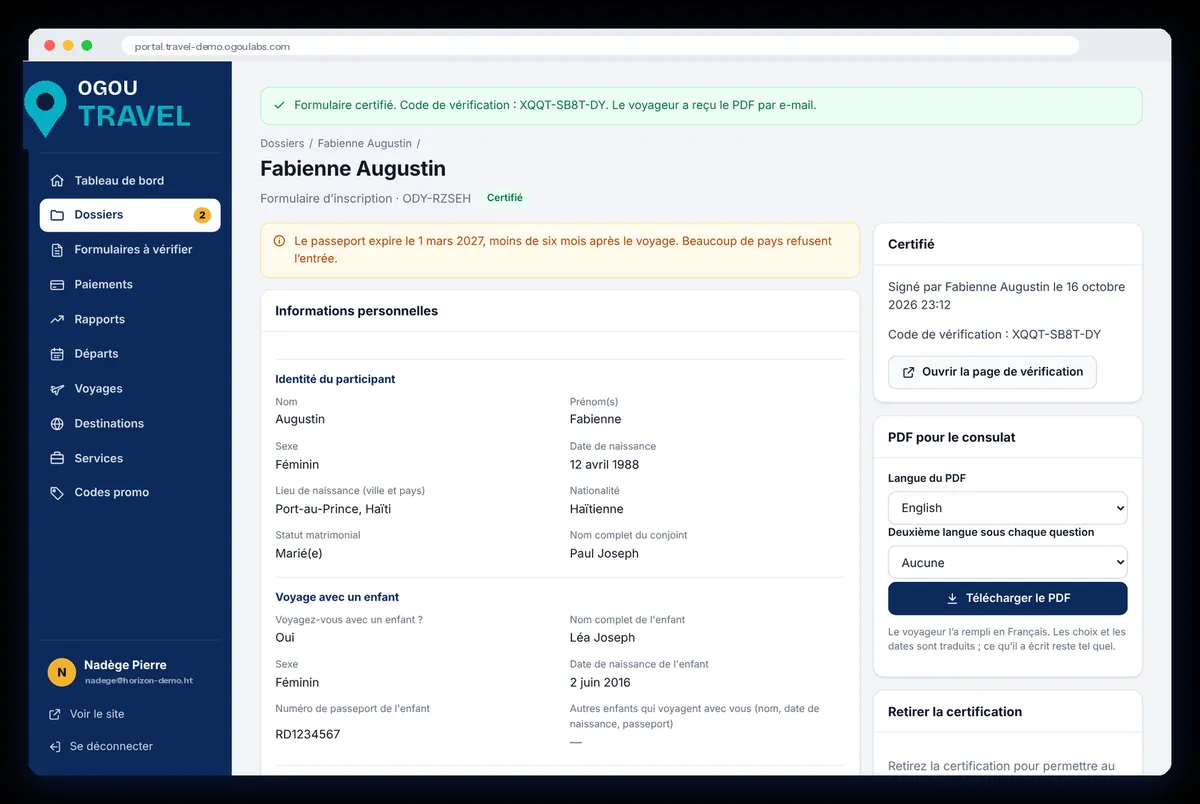1200x804 pixels.
Task: Open the Rapports menu item
Action: 130,320
